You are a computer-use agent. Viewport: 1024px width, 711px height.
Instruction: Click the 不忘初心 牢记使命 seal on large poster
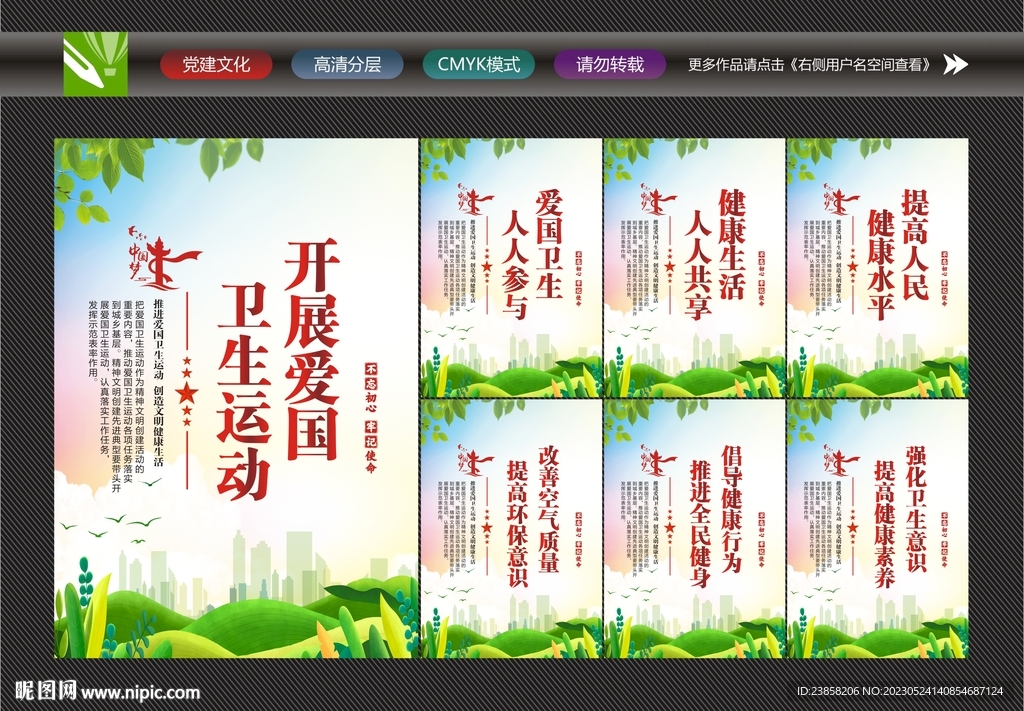pyautogui.click(x=371, y=418)
